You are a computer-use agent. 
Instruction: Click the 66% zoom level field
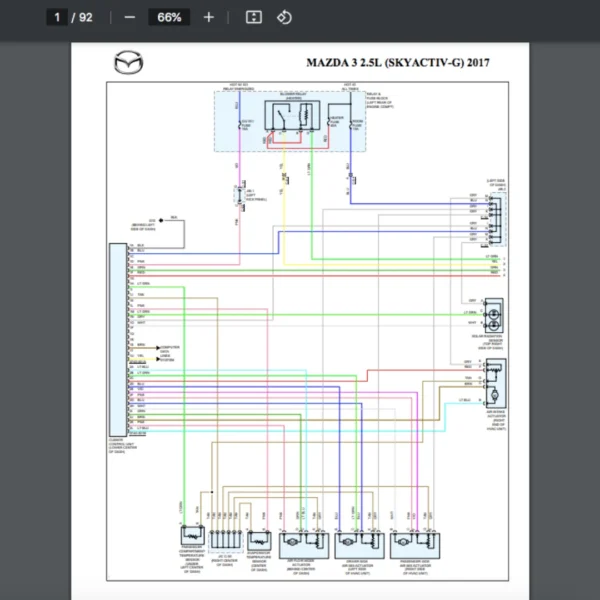click(x=169, y=17)
